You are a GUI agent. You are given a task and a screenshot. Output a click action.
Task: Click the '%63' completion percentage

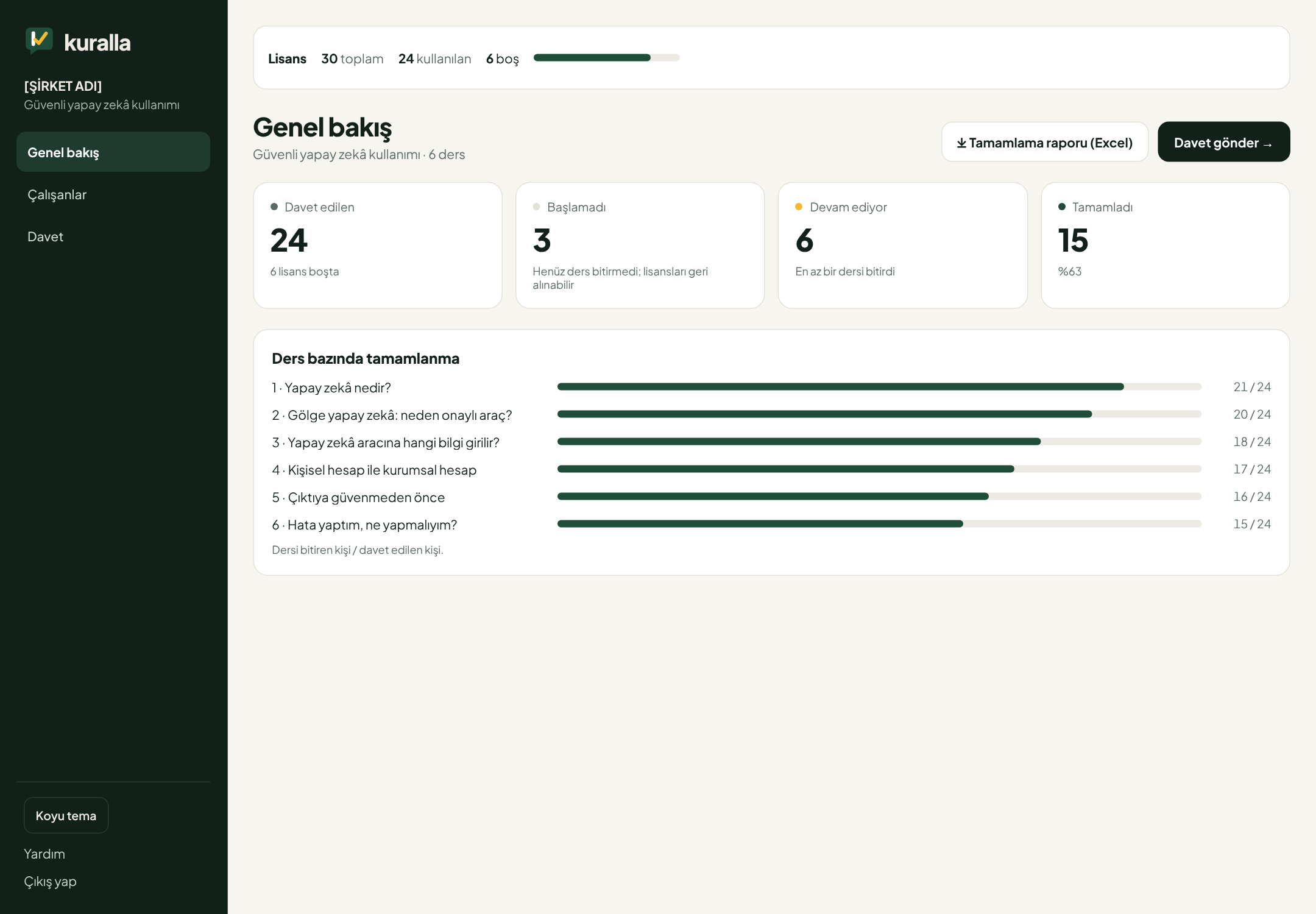[1070, 271]
